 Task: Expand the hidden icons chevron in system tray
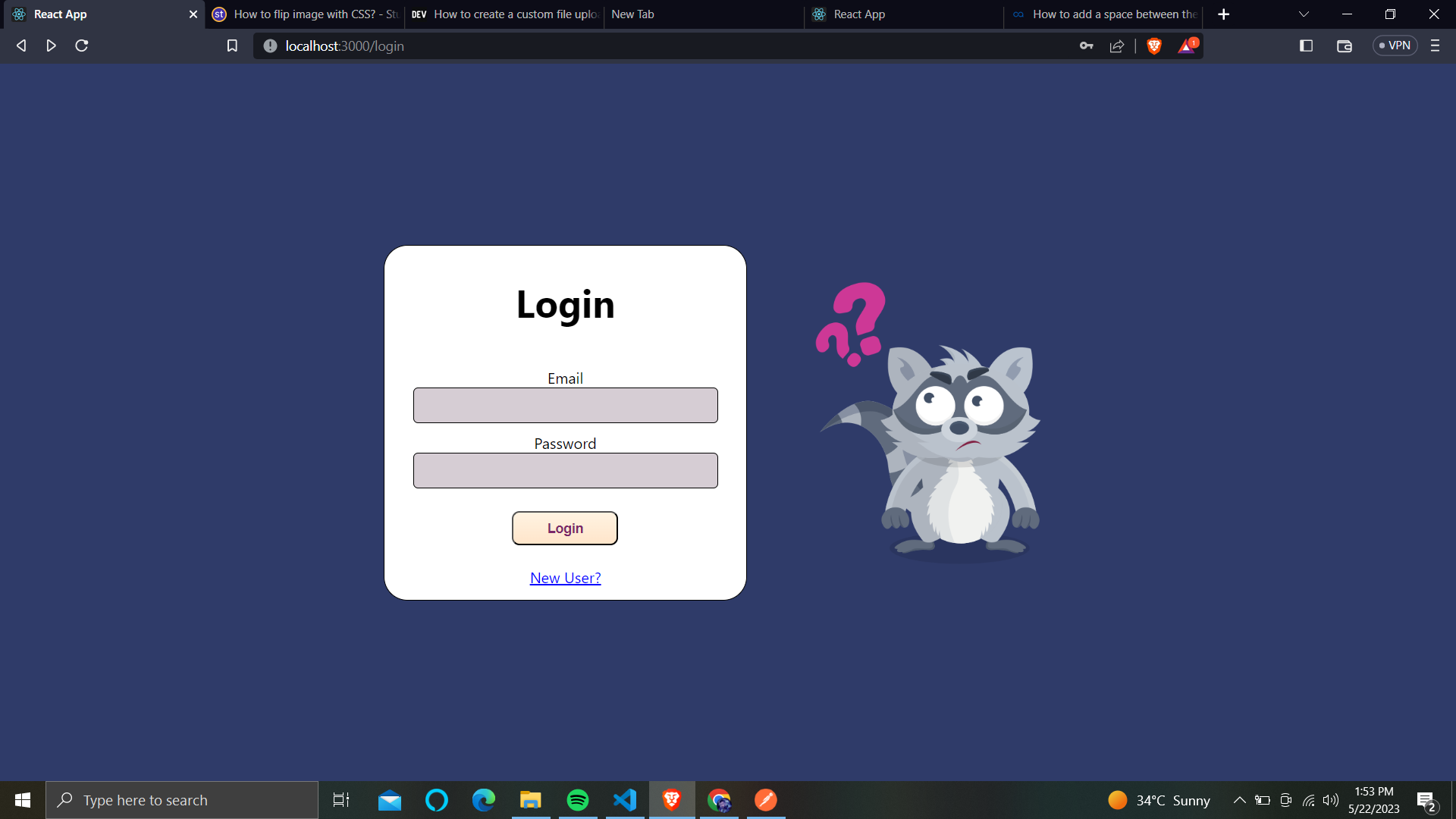[x=1239, y=799]
